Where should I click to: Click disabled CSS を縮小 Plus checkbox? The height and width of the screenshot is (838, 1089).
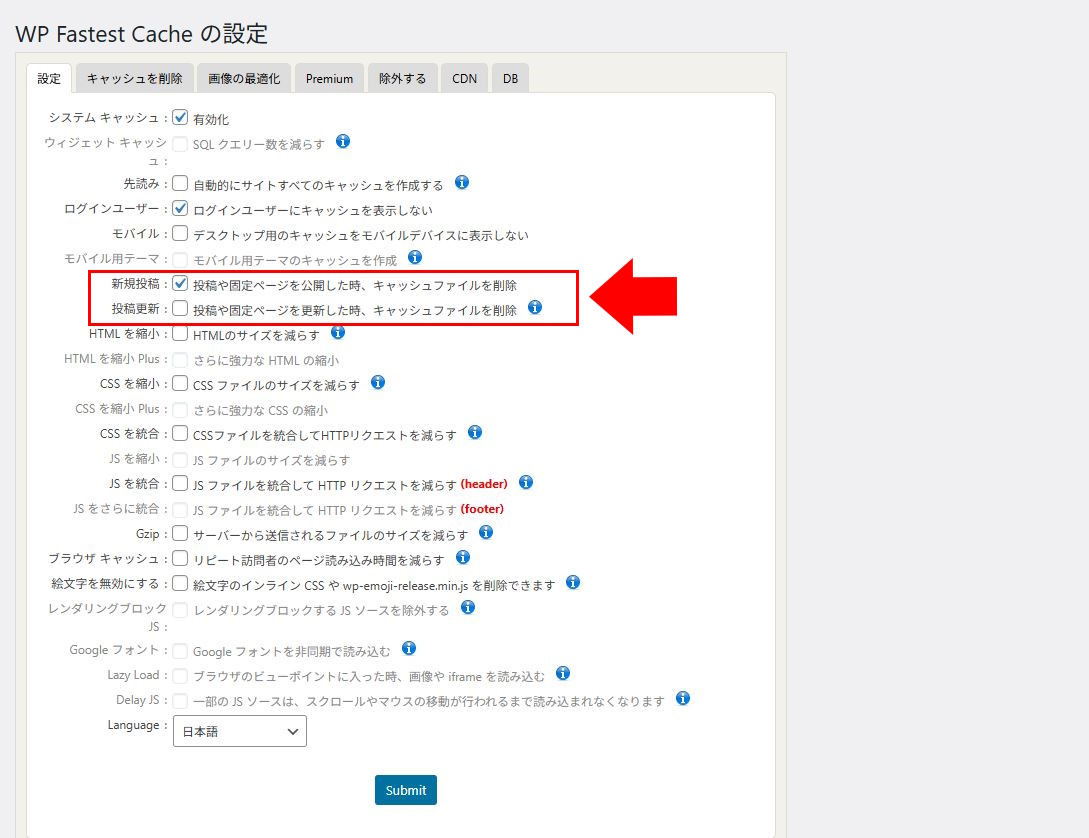[180, 410]
